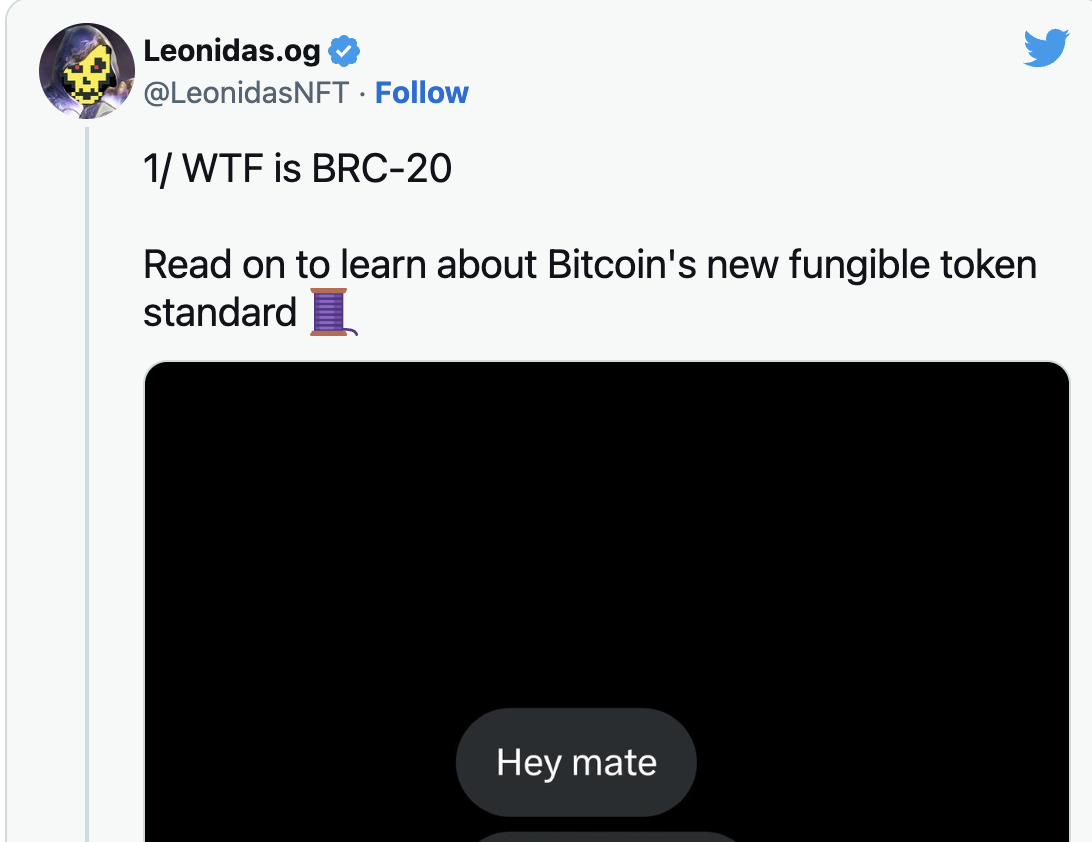Image resolution: width=1092 pixels, height=842 pixels.
Task: Click the vertical thread line under avatar
Action: click(x=87, y=480)
